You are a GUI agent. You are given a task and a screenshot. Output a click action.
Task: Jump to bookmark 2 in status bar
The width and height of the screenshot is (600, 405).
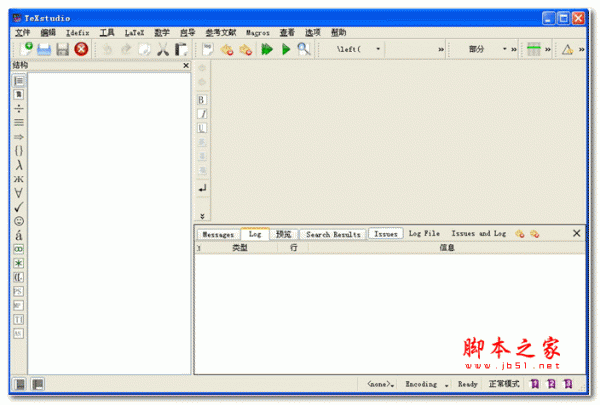pyautogui.click(x=551, y=384)
